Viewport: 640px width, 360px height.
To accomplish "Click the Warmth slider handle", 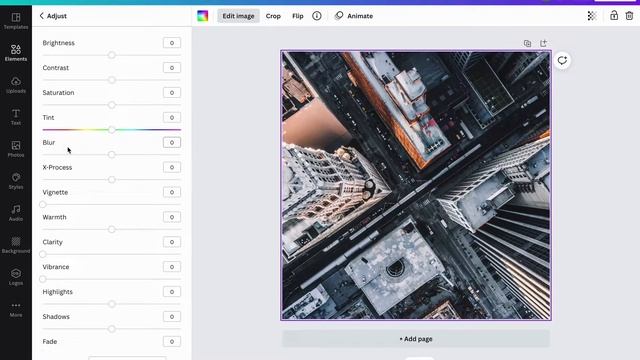I will click(111, 229).
